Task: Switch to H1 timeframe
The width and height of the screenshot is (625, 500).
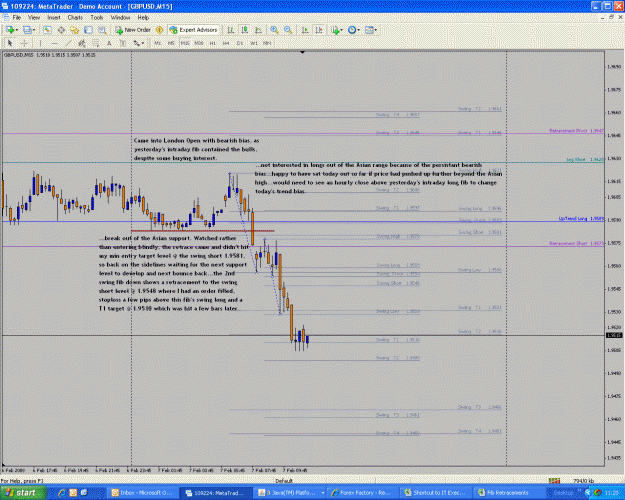Action: (x=212, y=43)
